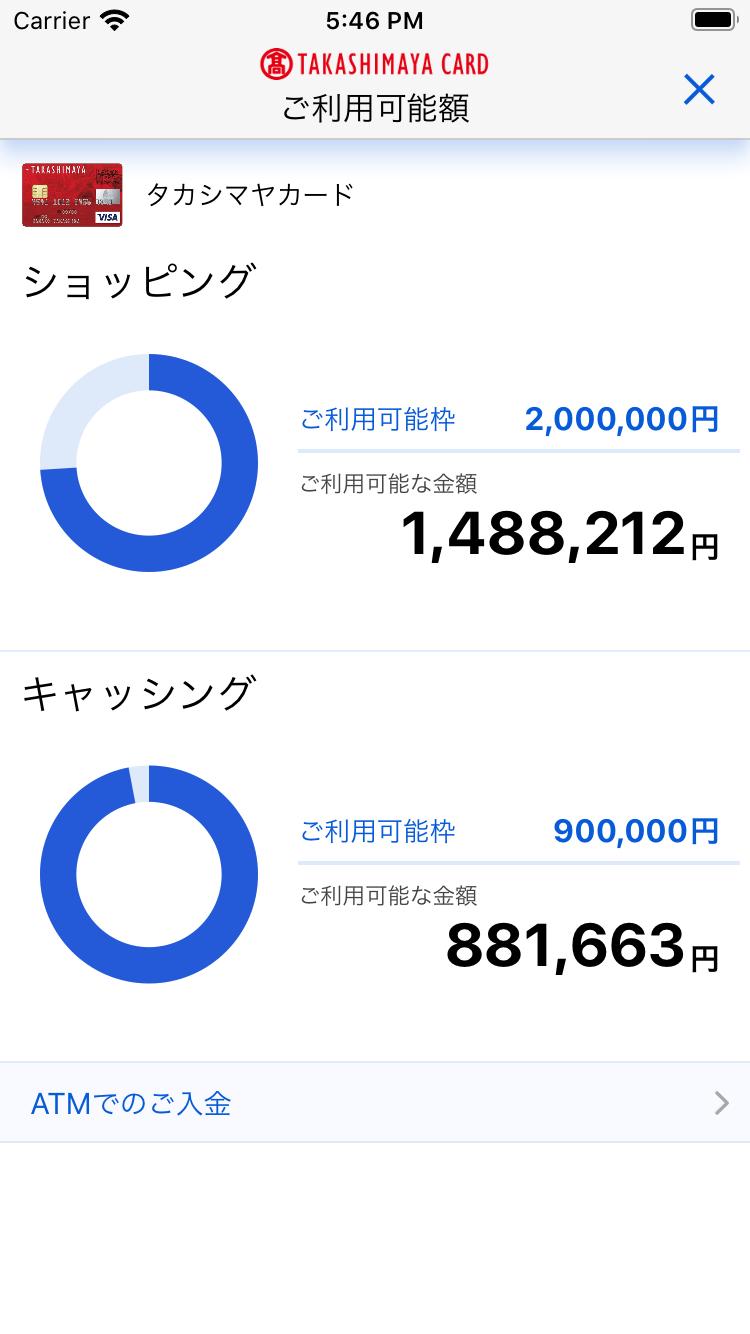This screenshot has width=750, height=1334.
Task: Tap the TAKASHIMAYA CARD header text
Action: point(392,65)
